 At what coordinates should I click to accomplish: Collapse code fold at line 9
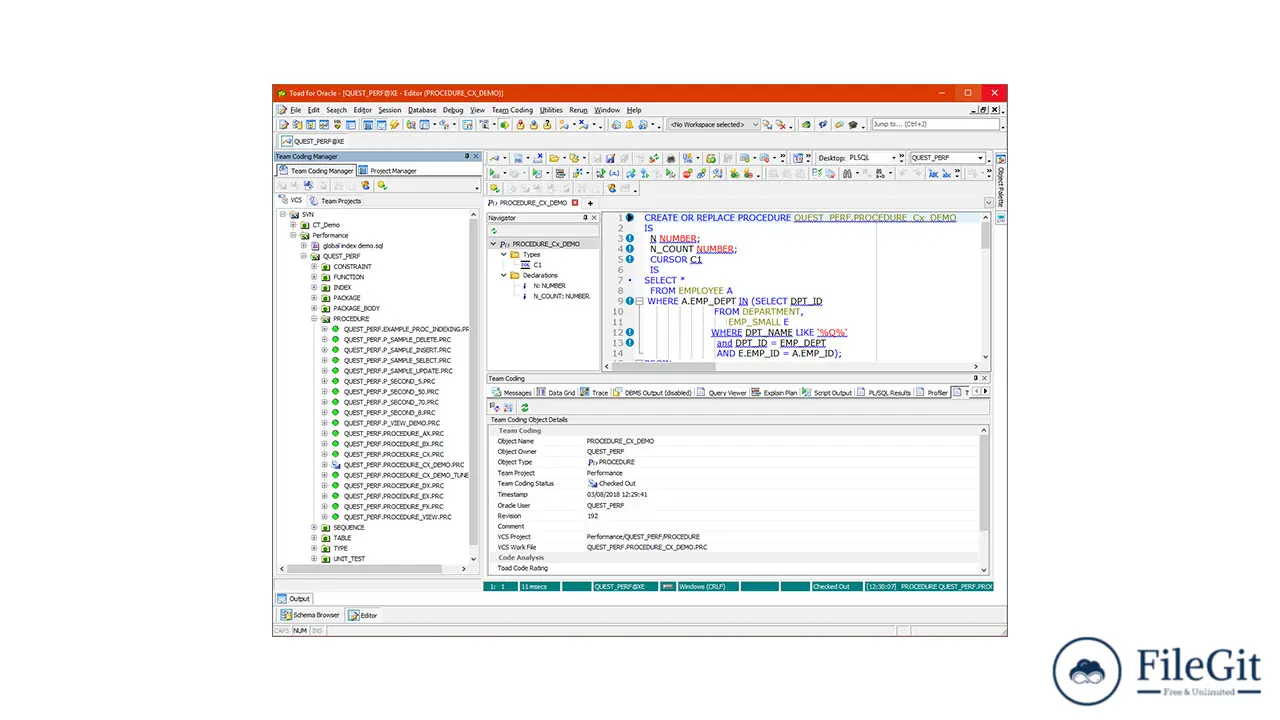point(640,301)
